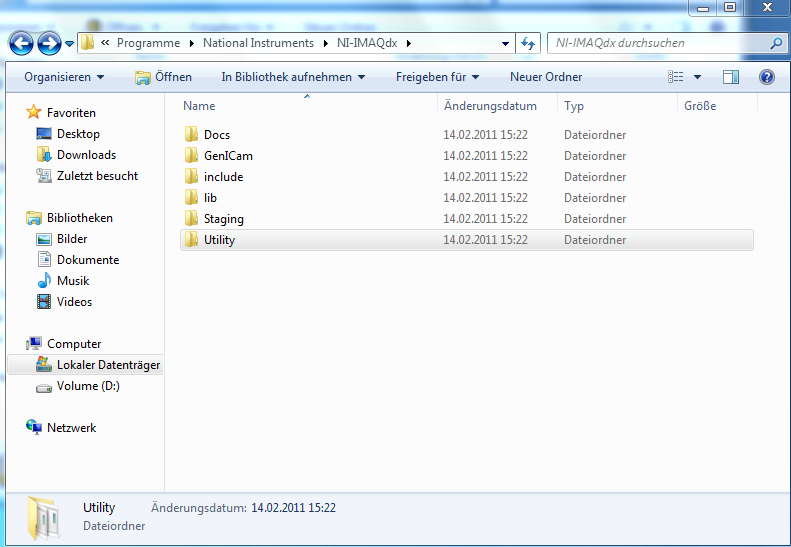Select Programme in the address path
Viewport: 791px width, 547px height.
click(148, 43)
